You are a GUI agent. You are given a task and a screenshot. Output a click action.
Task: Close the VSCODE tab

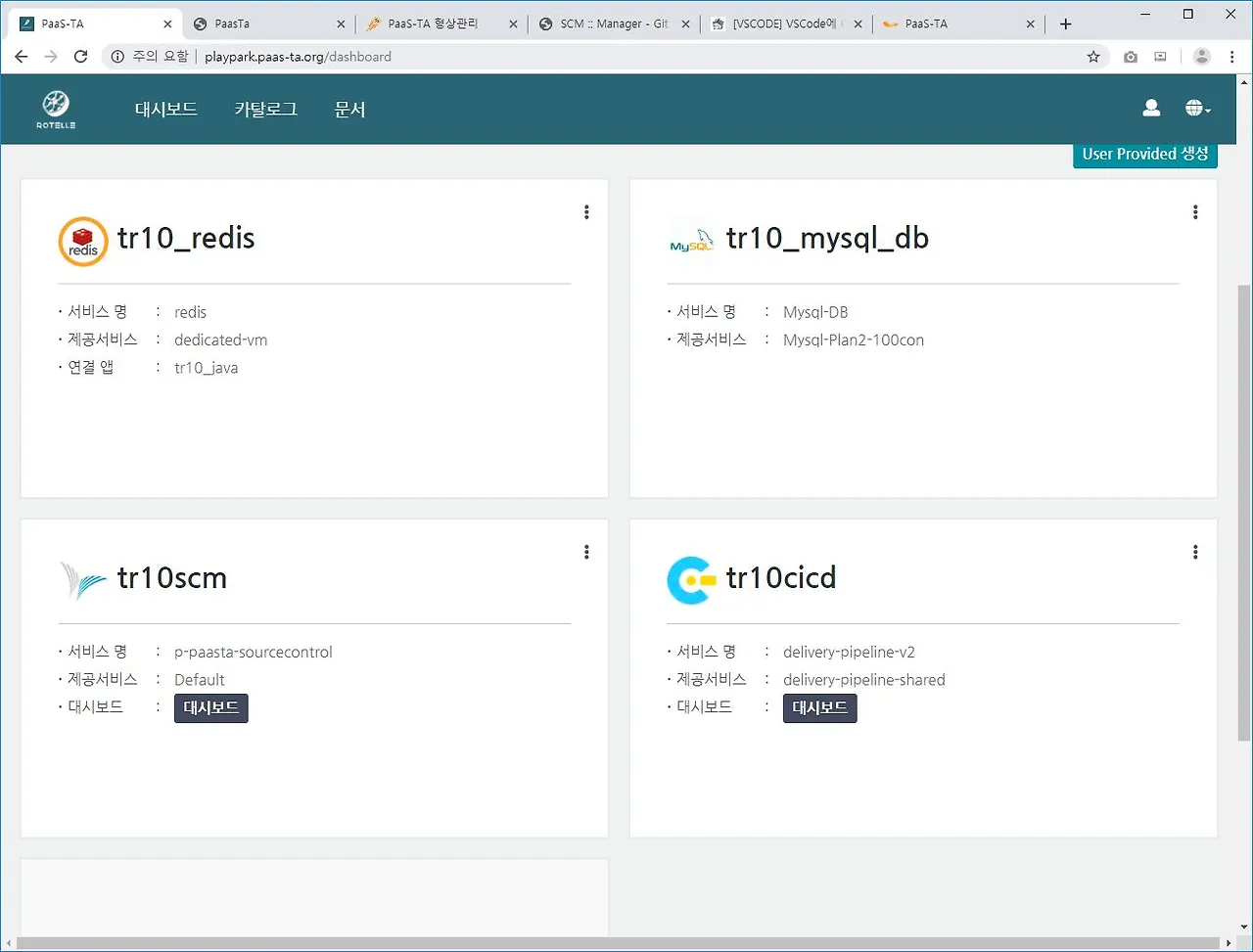tap(858, 23)
